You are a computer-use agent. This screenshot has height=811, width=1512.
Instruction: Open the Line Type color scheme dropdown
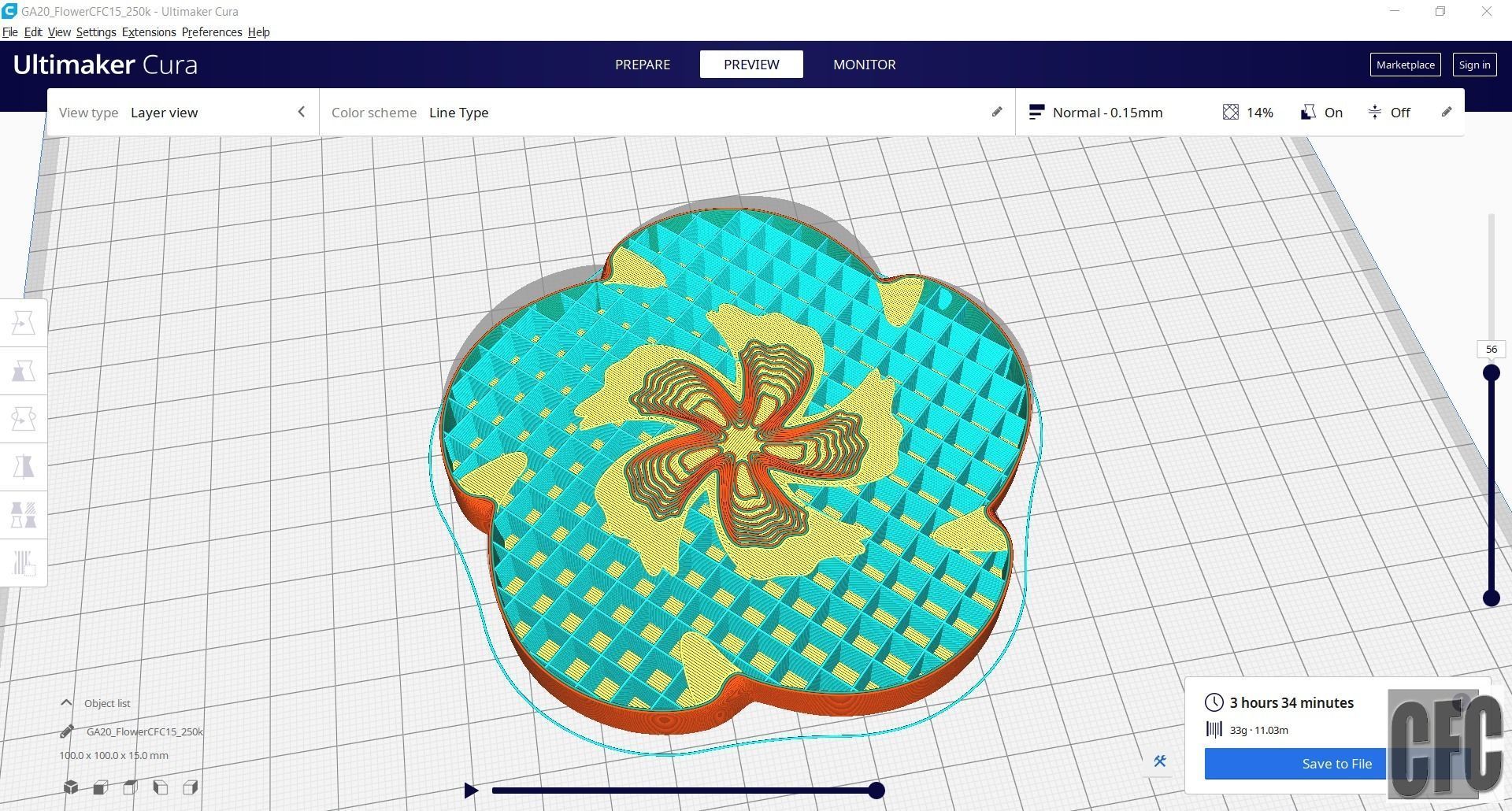point(667,113)
